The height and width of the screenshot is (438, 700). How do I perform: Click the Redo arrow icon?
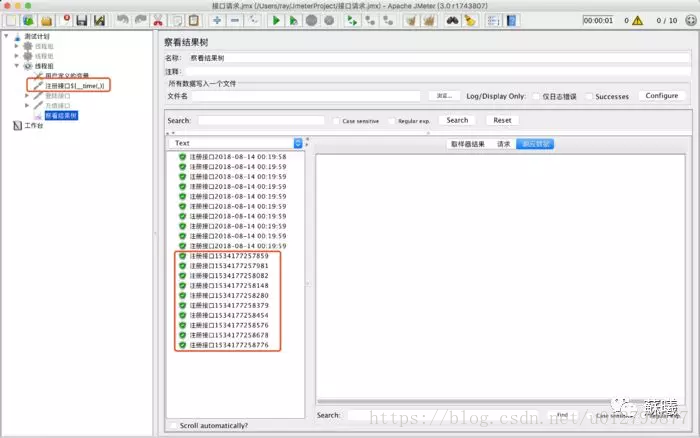pos(141,21)
